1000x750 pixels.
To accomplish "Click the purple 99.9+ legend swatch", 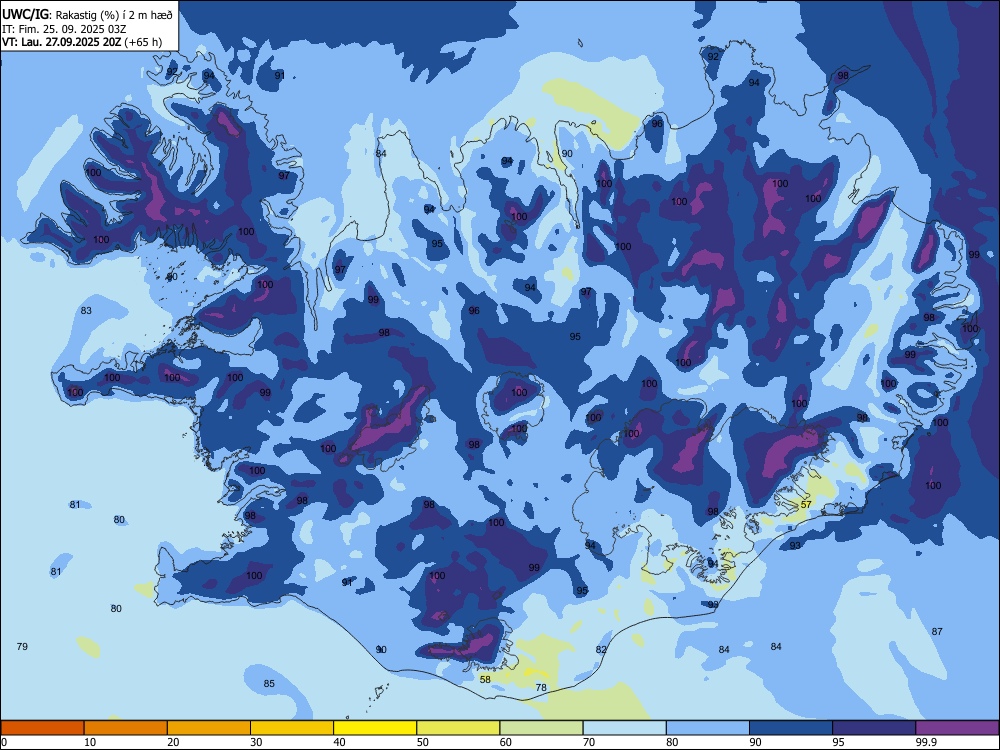I will point(957,728).
